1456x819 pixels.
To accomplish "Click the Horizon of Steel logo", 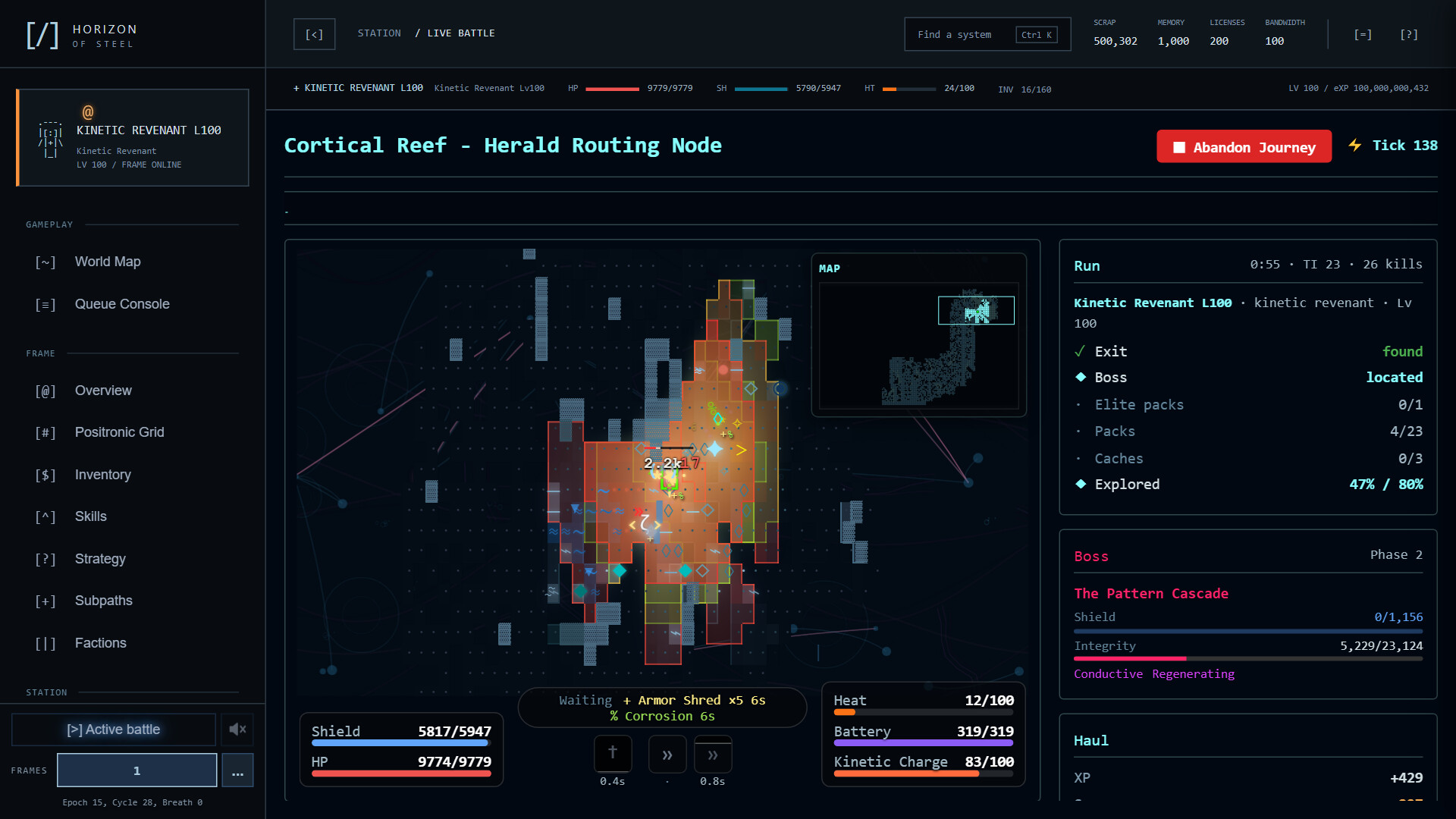I will [x=82, y=35].
